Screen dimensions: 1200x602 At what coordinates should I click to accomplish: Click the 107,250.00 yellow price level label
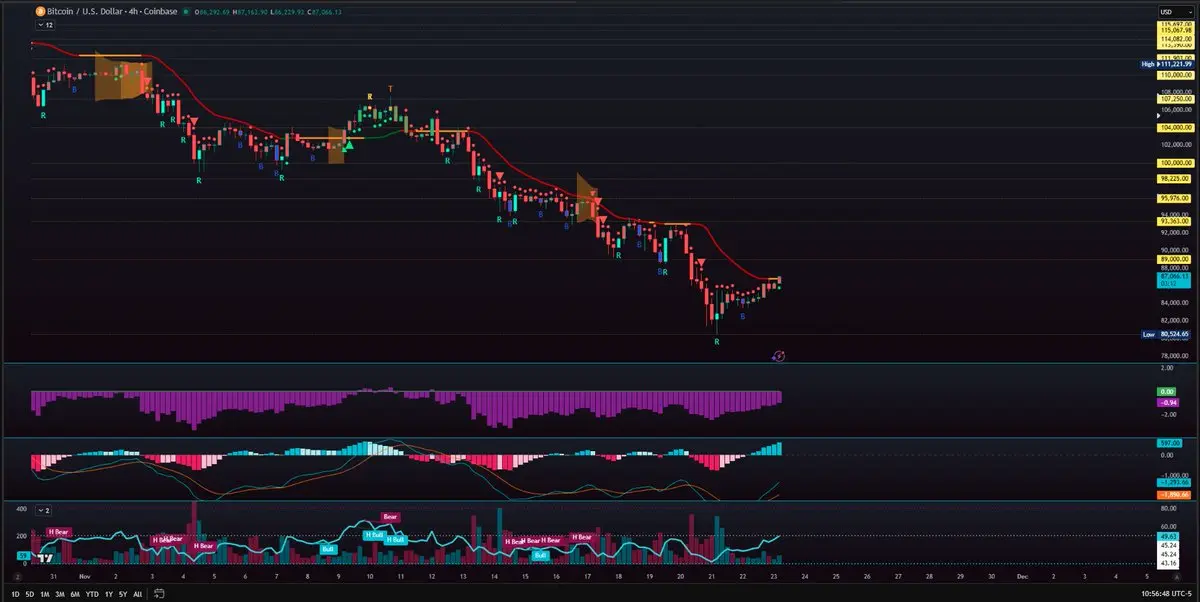click(x=1176, y=99)
